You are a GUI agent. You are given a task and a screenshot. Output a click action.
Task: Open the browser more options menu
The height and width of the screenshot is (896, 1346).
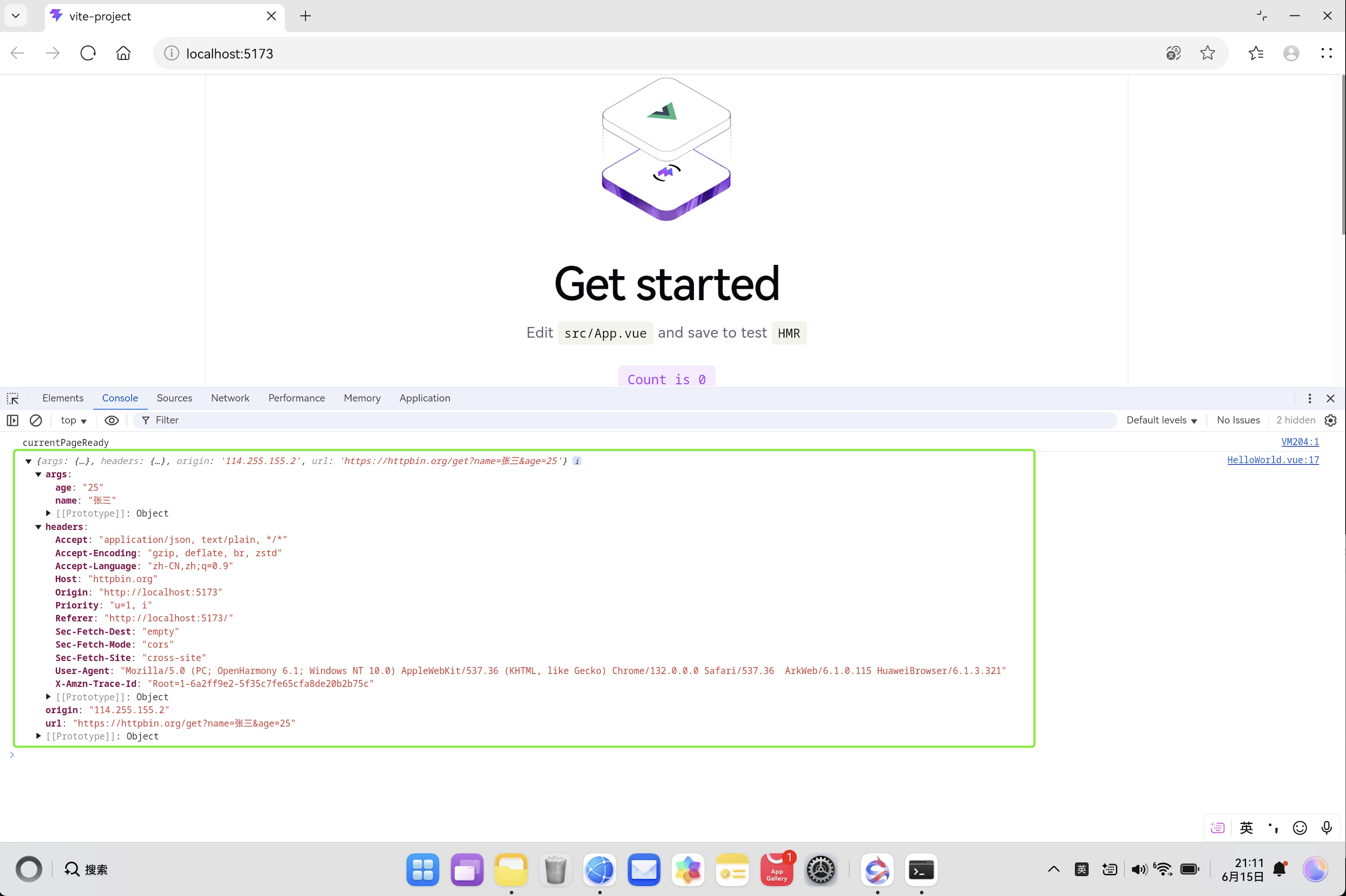click(1327, 53)
